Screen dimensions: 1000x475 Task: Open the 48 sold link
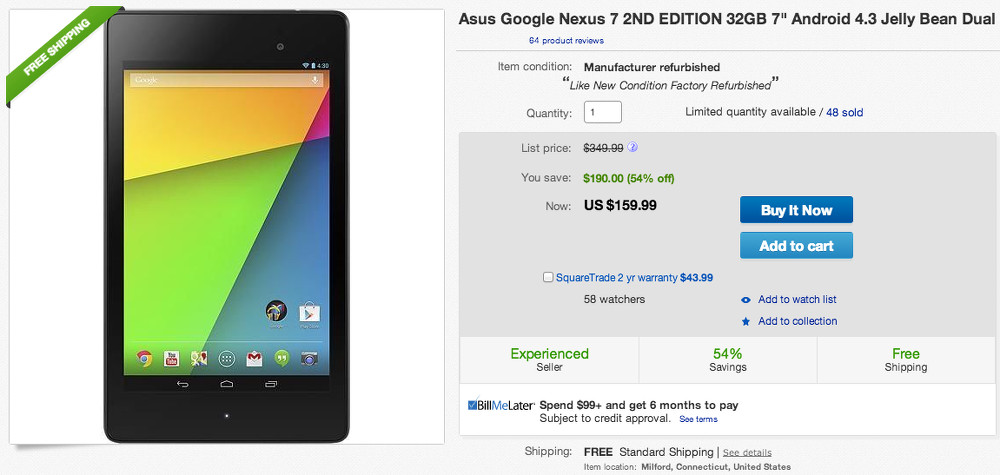pyautogui.click(x=844, y=113)
